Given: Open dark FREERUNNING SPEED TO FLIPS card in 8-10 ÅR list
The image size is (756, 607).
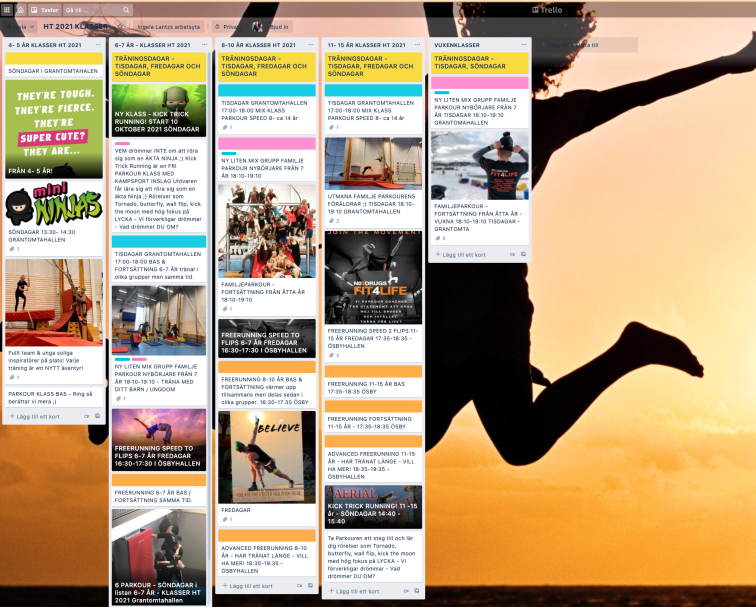Looking at the screenshot, I should click(267, 338).
